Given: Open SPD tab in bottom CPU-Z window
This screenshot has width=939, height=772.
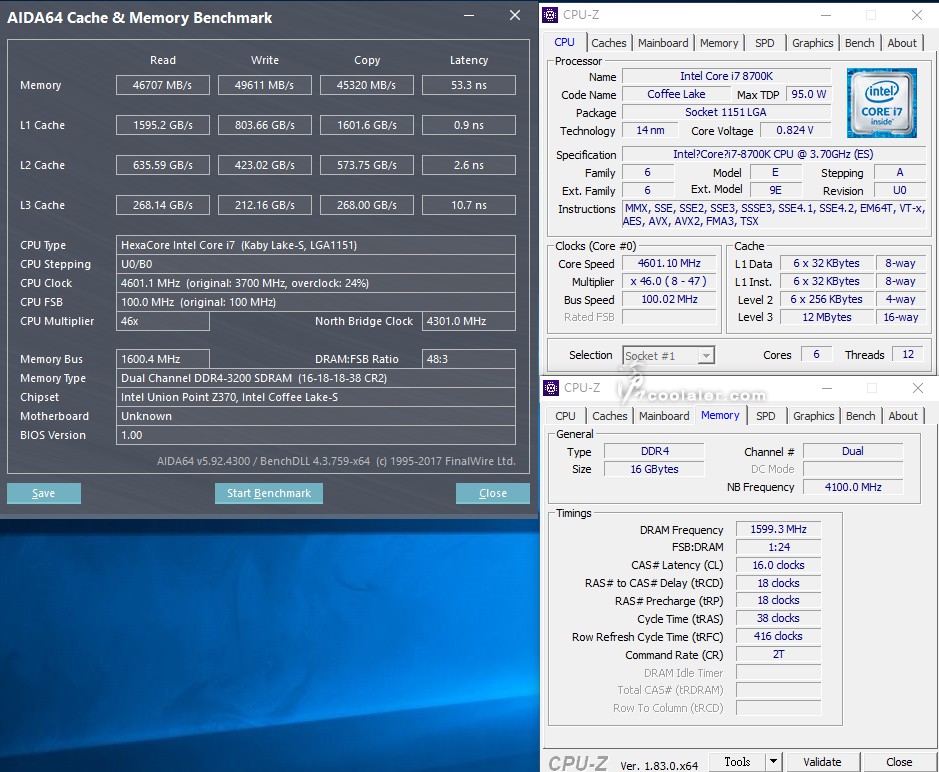Looking at the screenshot, I should coord(765,416).
